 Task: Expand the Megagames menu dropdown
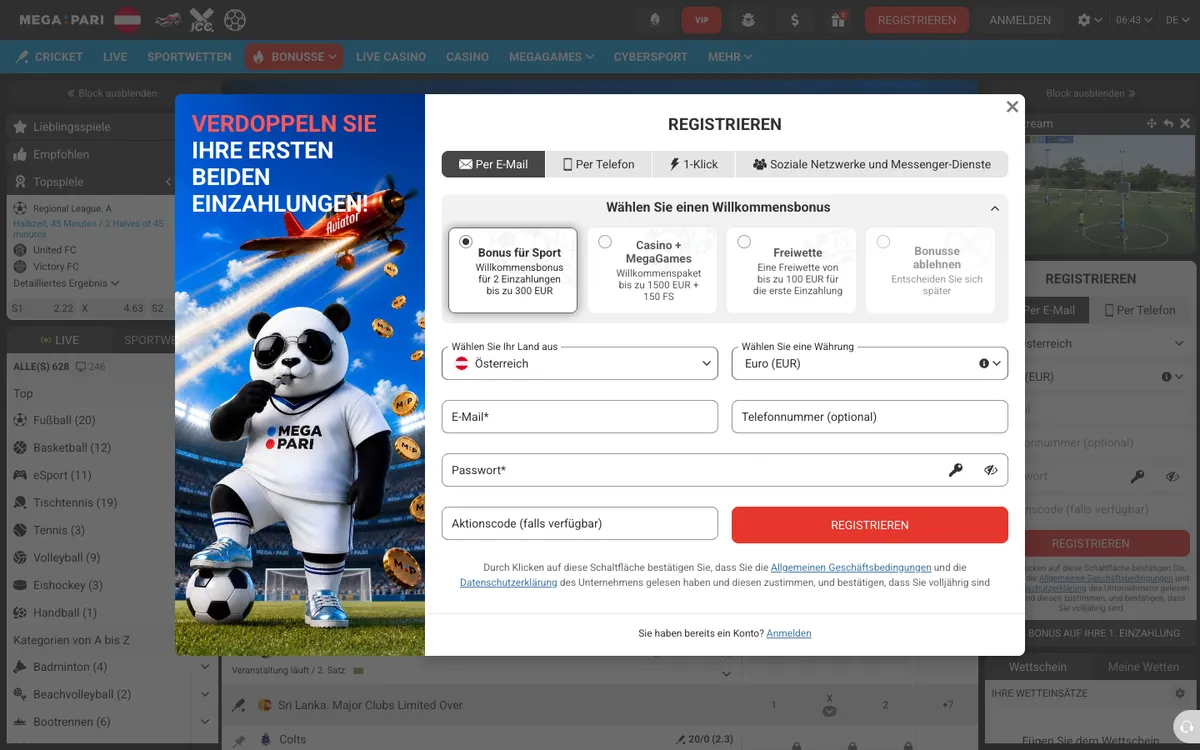[x=553, y=57]
